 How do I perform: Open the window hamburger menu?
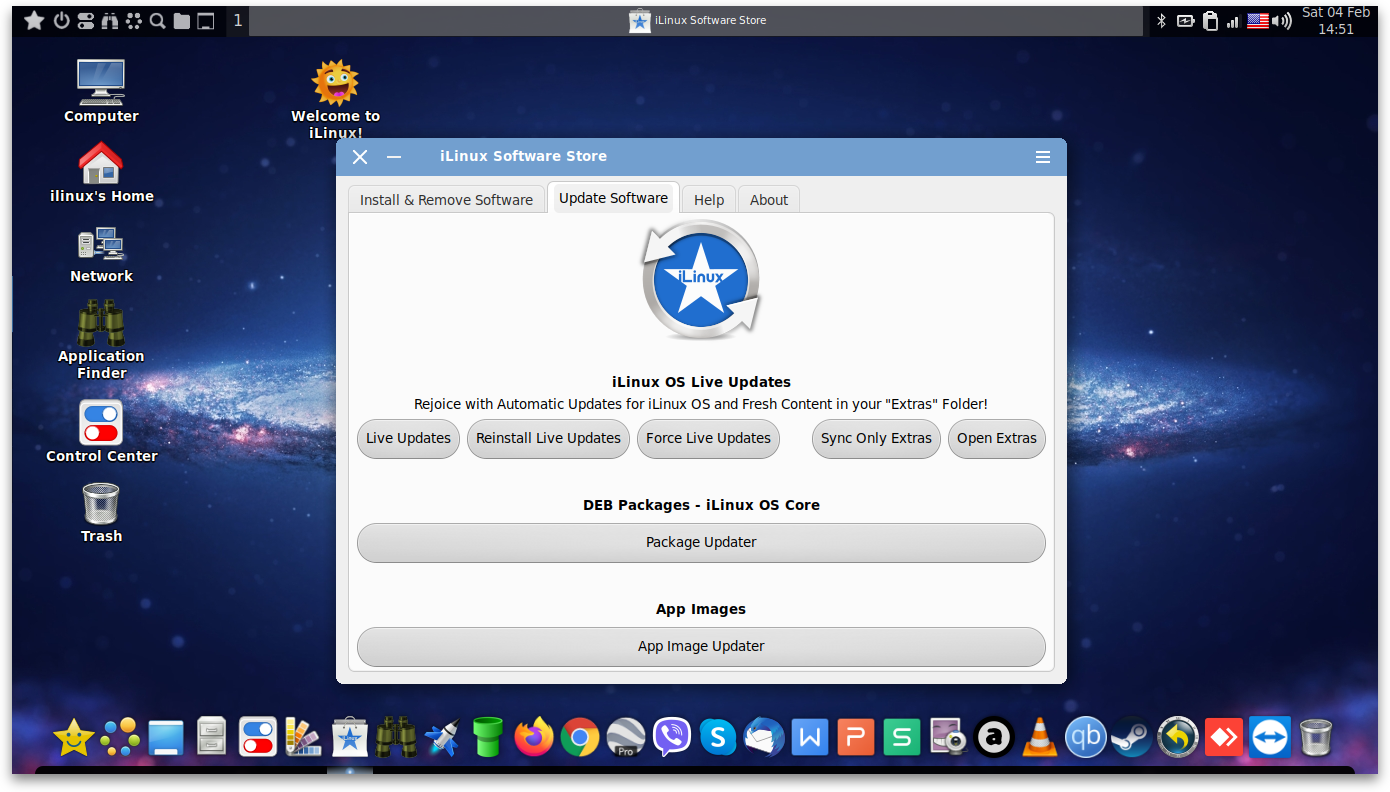click(1043, 157)
